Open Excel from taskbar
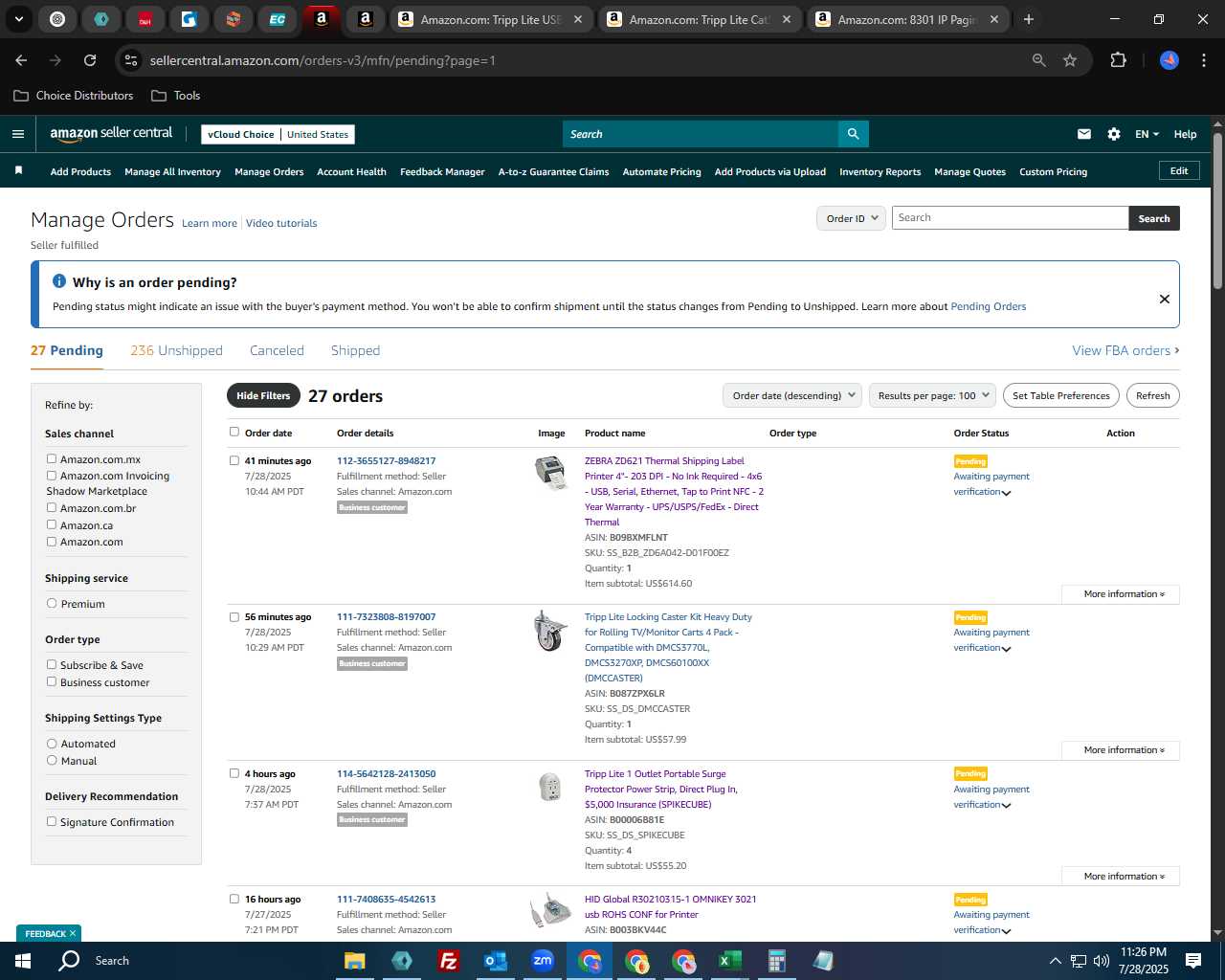1225x980 pixels. coord(729,961)
